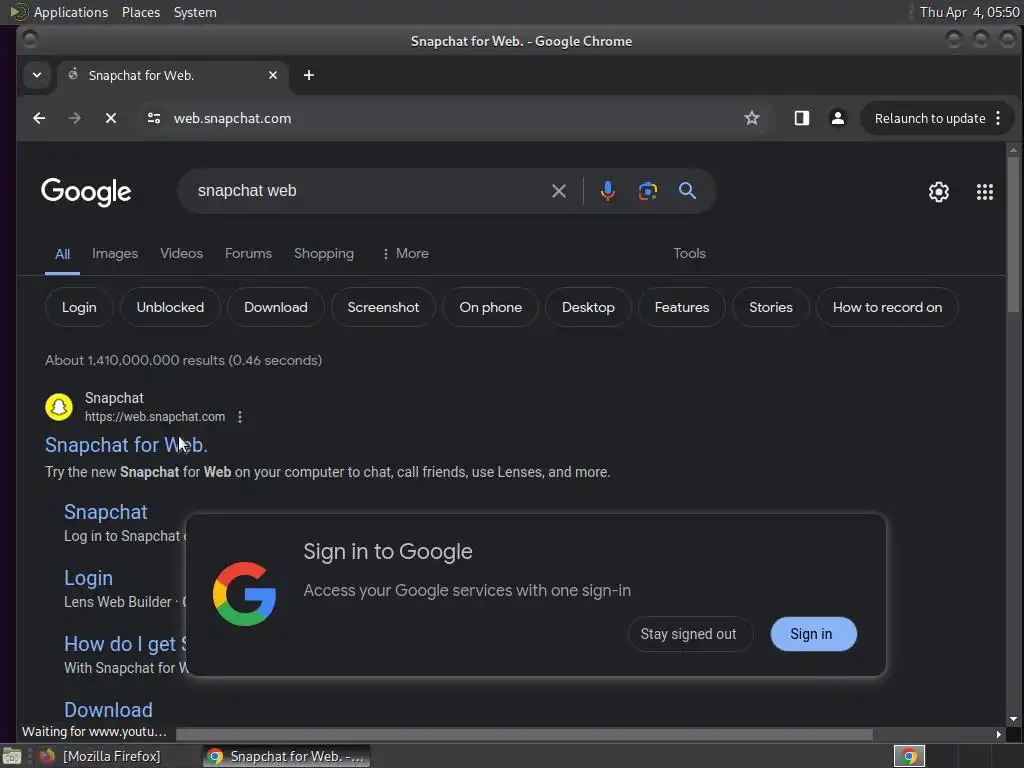Open the How do I get sitelink
Image resolution: width=1024 pixels, height=768 pixels.
[125, 644]
